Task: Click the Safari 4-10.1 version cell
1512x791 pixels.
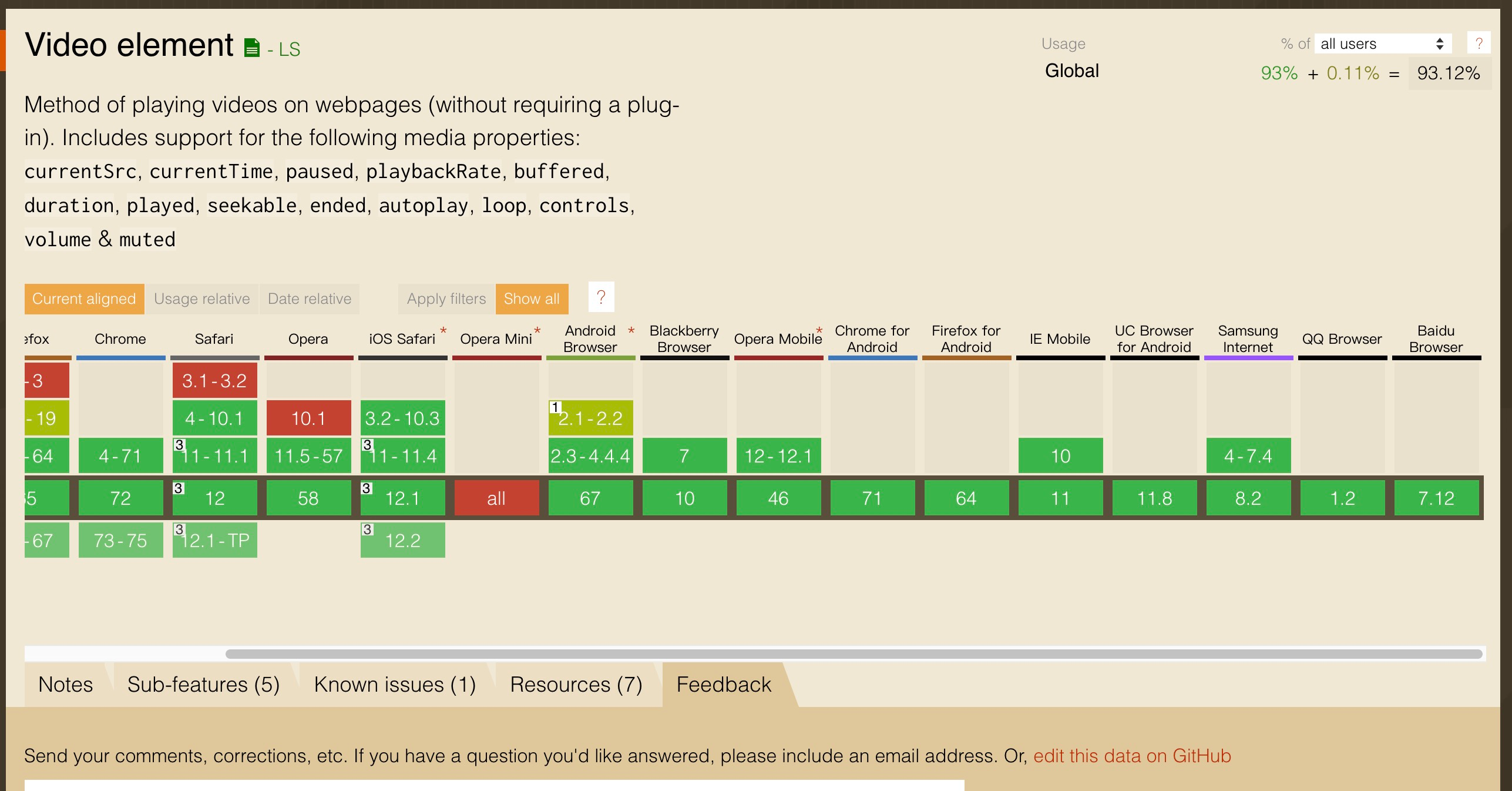Action: [215, 418]
